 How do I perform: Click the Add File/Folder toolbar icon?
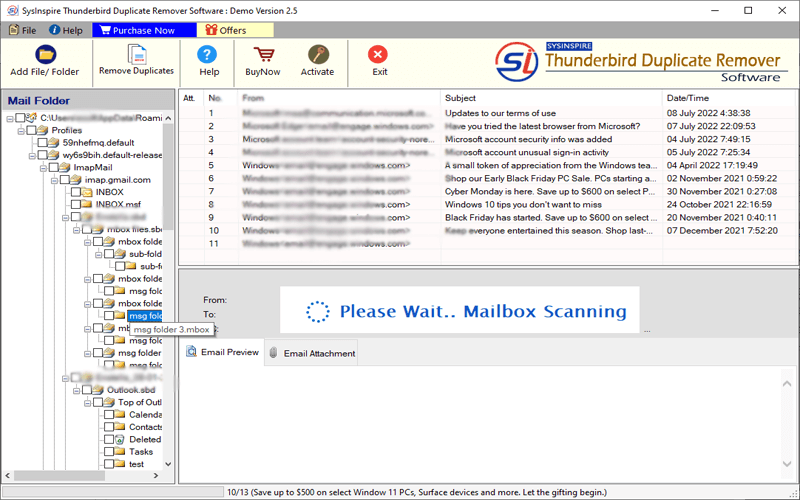point(45,54)
